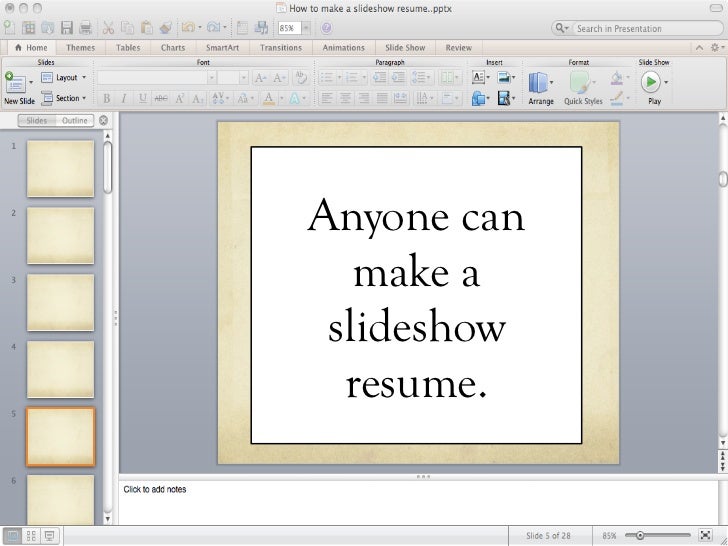The image size is (728, 546).
Task: Switch to Slides pane button
Action: pos(37,121)
